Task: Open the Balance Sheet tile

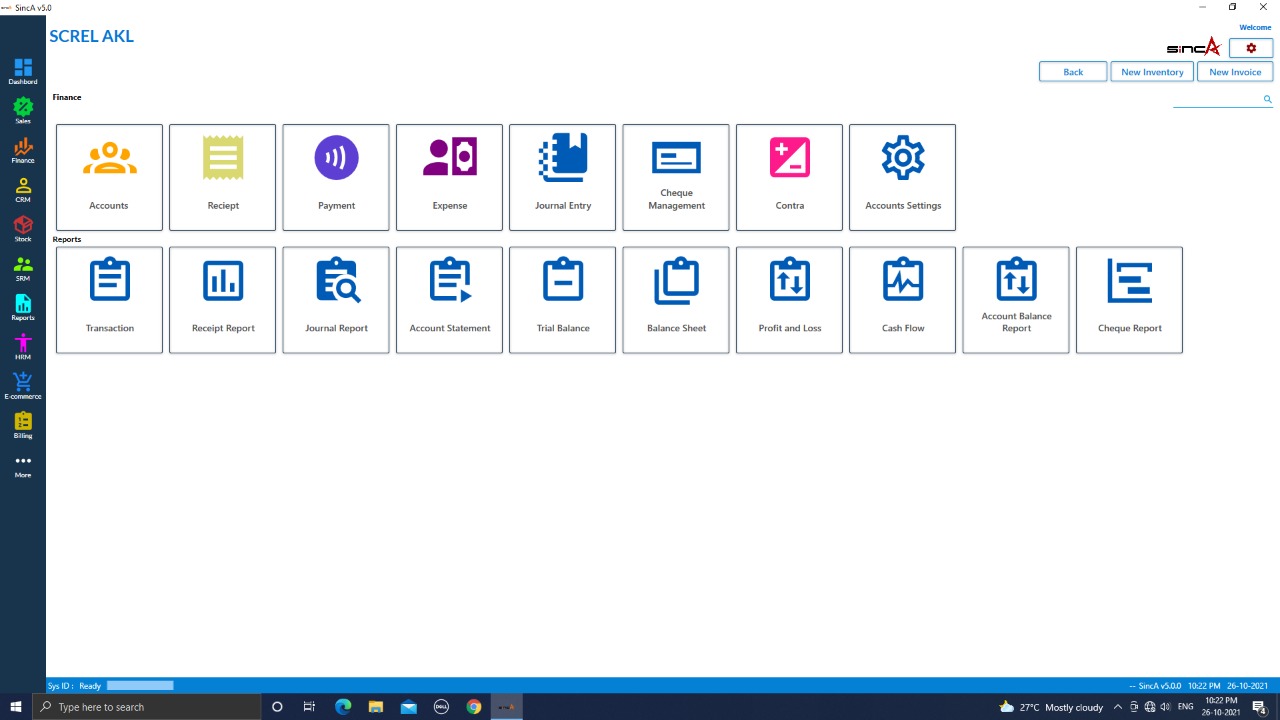Action: point(676,300)
